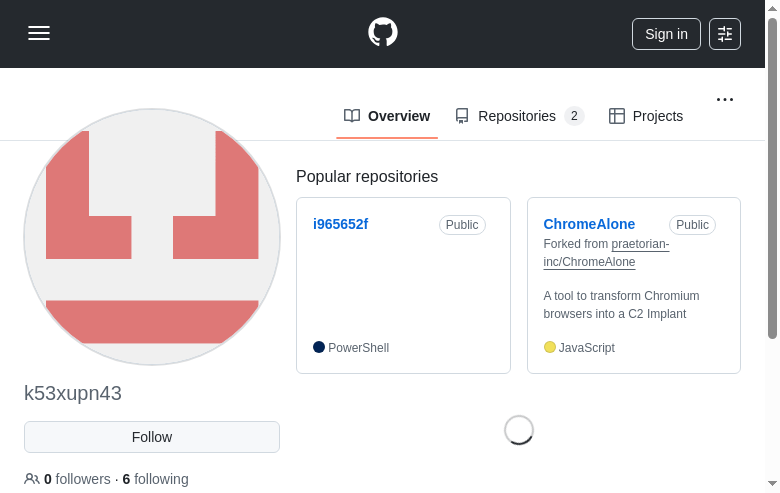780x493 pixels.
Task: Click the page vertical scrollbar
Action: (x=772, y=180)
